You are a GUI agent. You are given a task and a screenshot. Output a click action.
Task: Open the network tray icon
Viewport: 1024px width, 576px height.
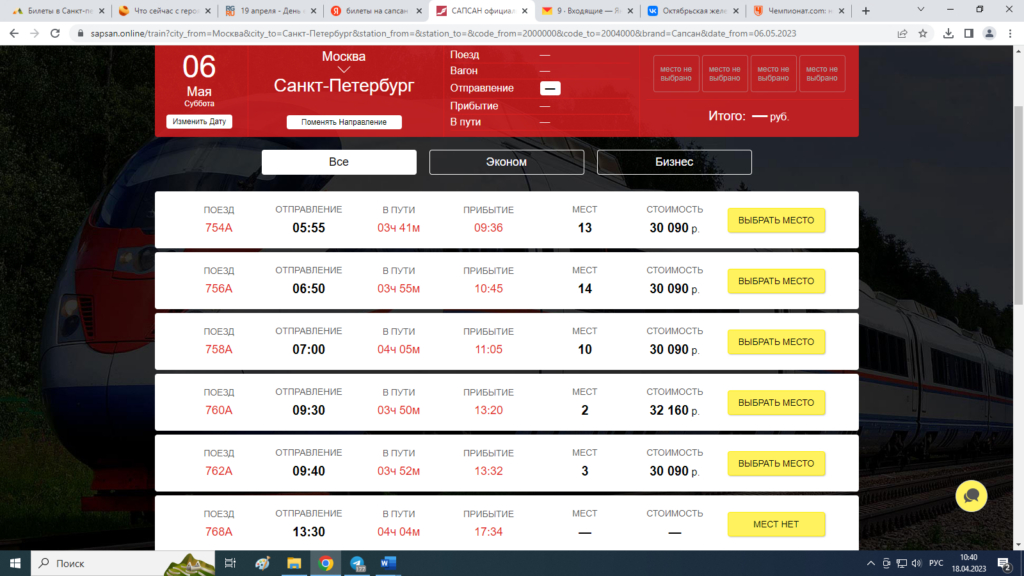click(901, 563)
